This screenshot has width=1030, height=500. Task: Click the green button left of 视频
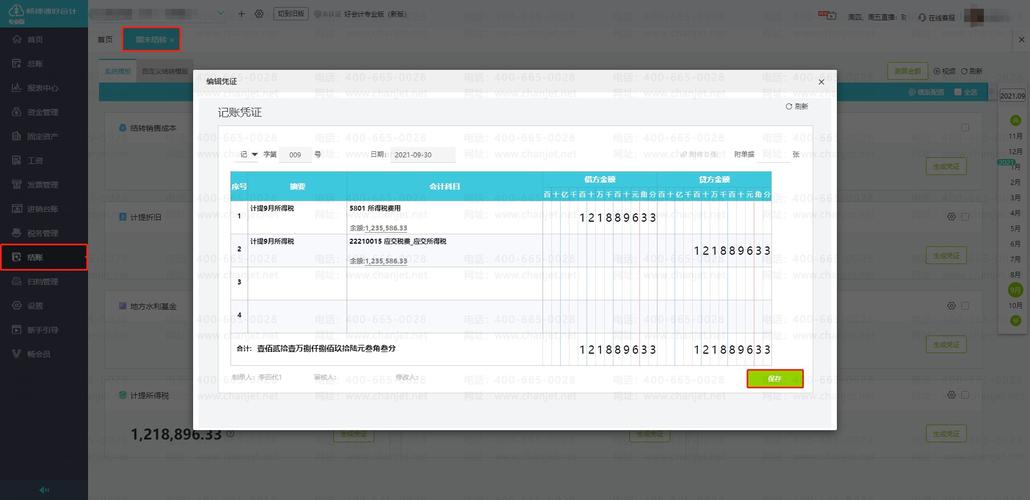click(907, 70)
